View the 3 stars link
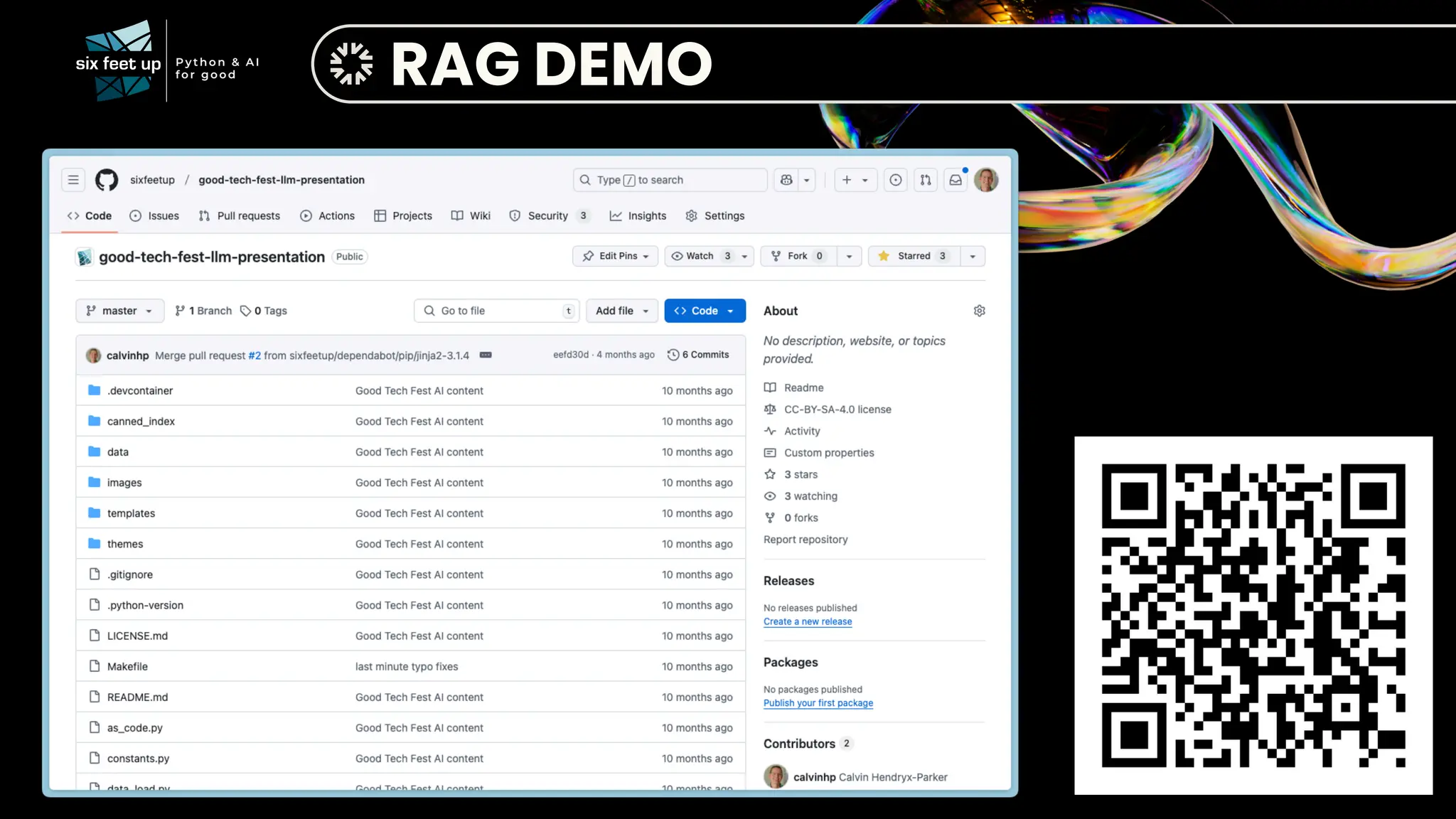This screenshot has width=1456, height=819. [x=791, y=474]
